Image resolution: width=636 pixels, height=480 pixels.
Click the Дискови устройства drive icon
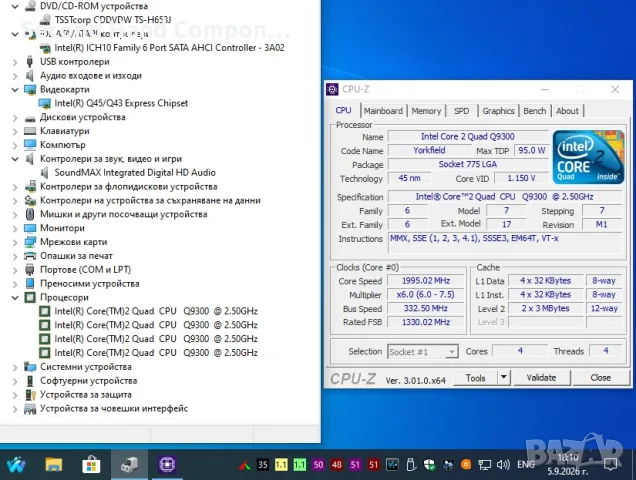pyautogui.click(x=30, y=118)
